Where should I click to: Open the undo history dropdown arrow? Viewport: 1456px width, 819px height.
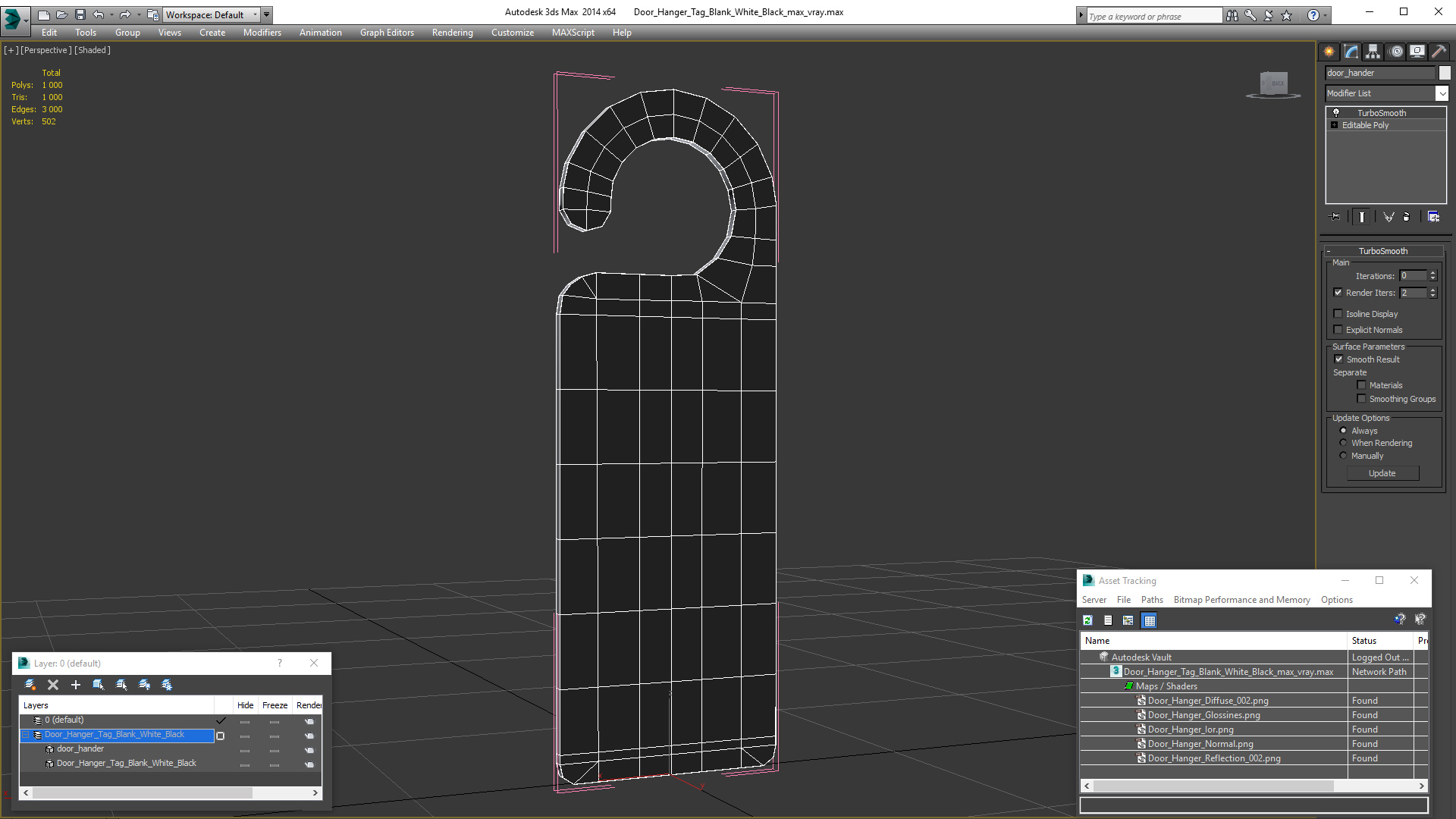(111, 14)
